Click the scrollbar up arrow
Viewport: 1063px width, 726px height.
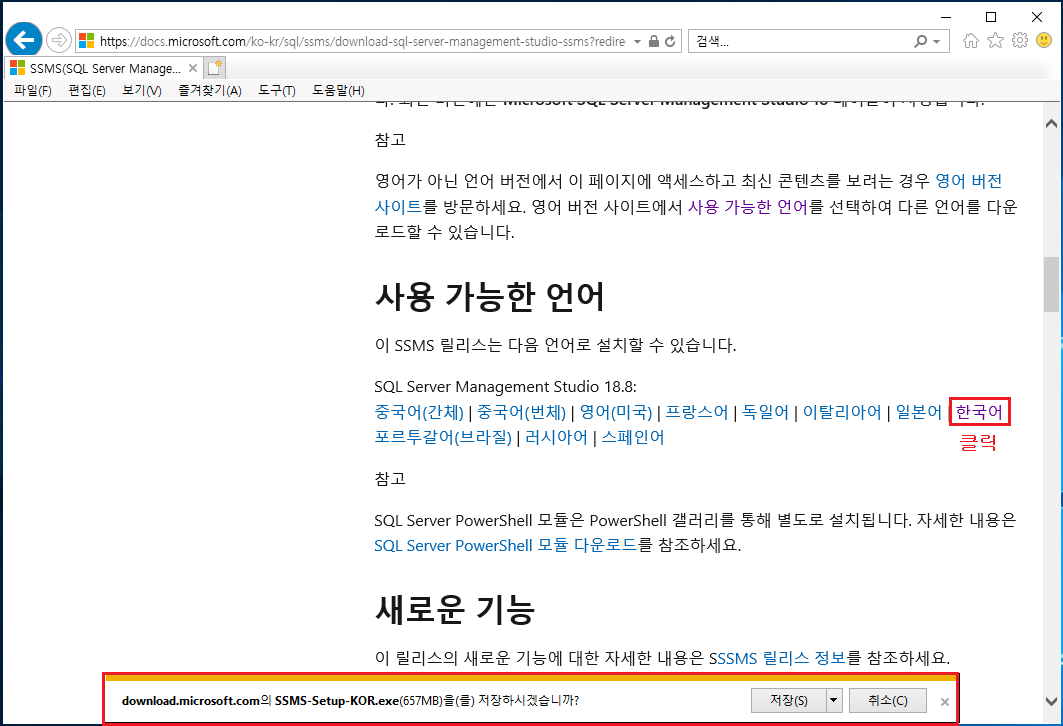click(x=1051, y=123)
